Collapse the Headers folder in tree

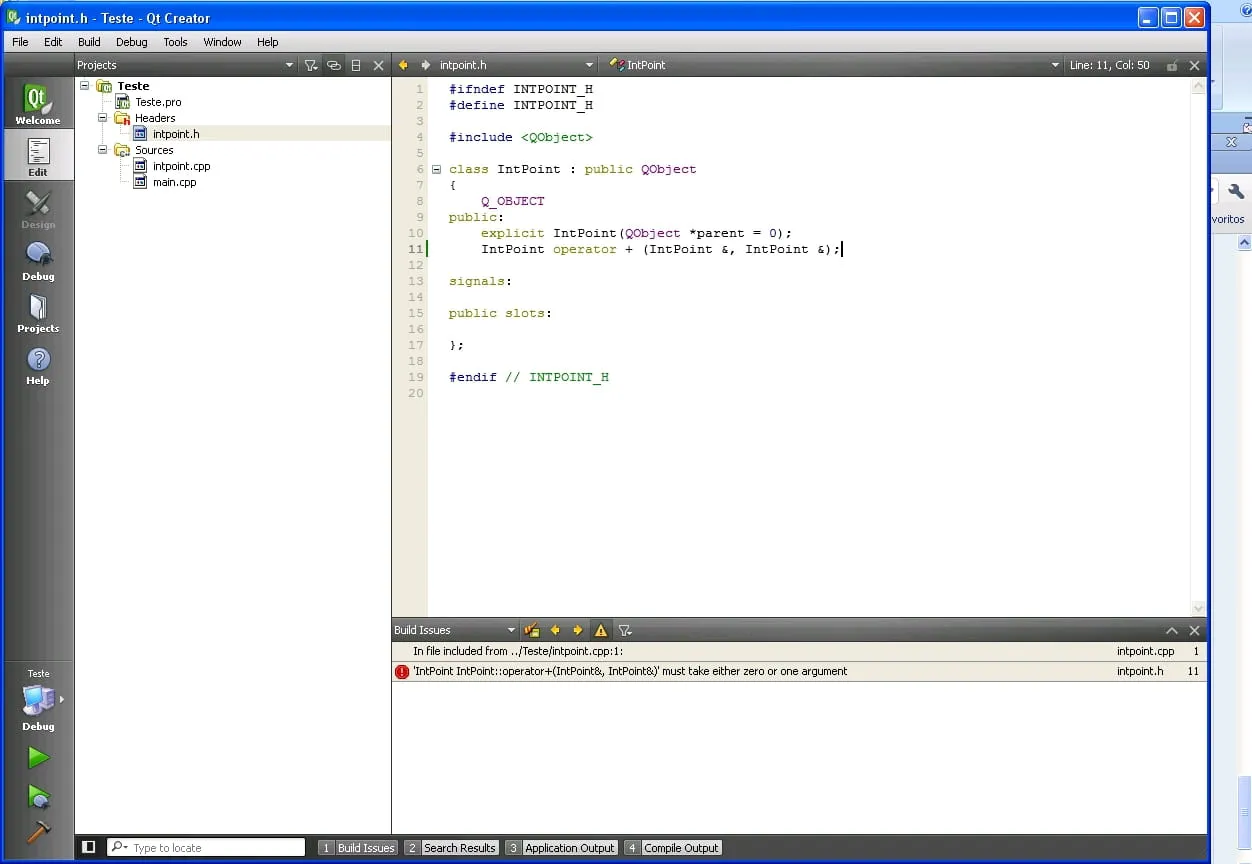coord(102,118)
